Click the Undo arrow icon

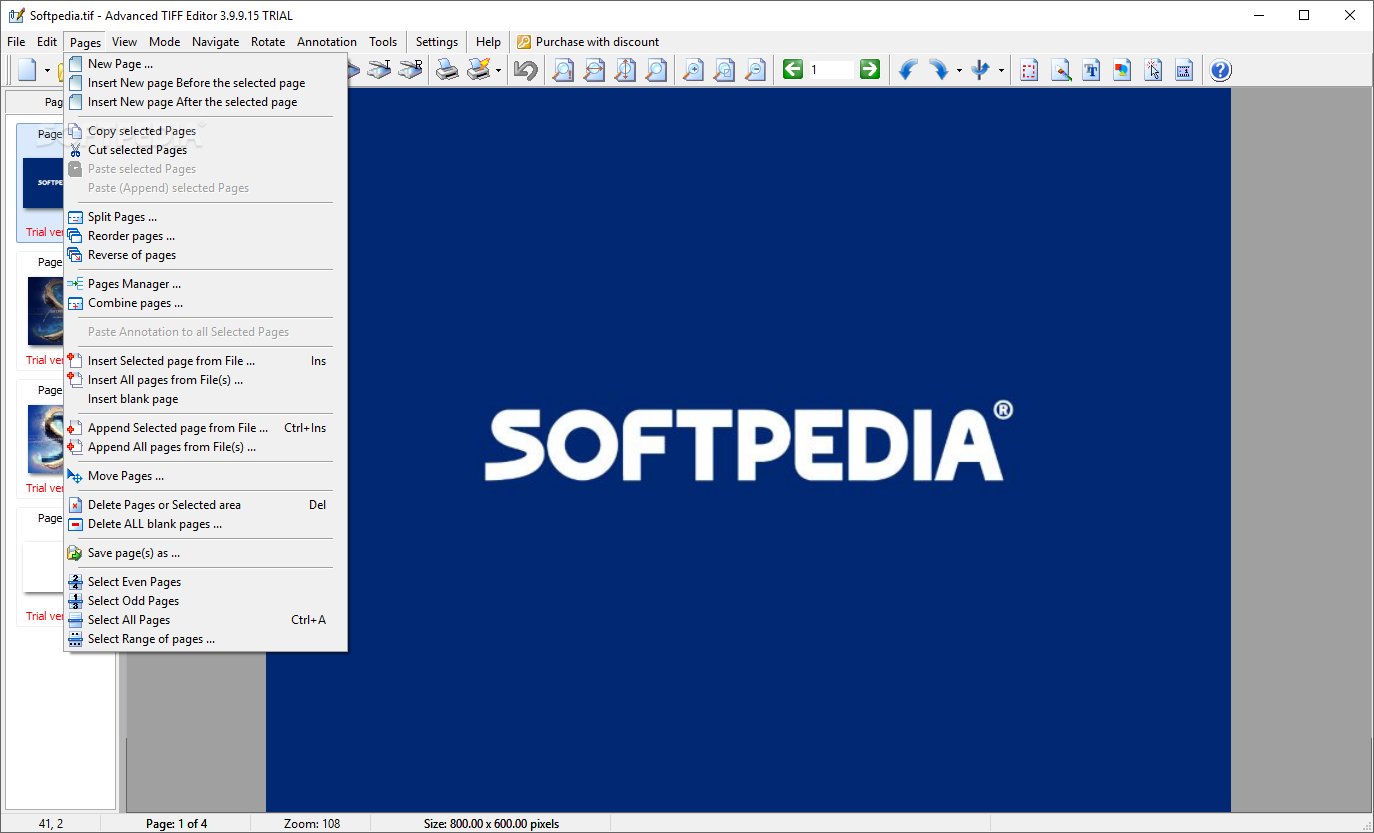[526, 70]
